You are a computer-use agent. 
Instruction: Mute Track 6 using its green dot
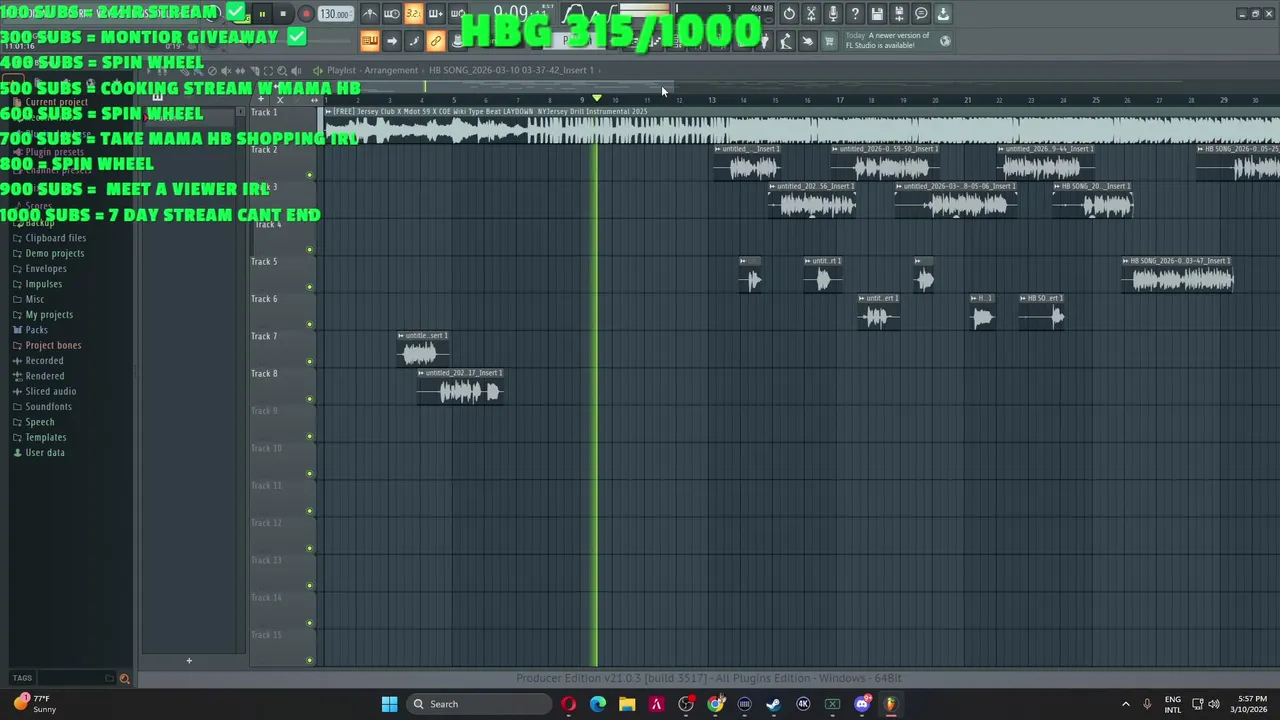coord(309,324)
